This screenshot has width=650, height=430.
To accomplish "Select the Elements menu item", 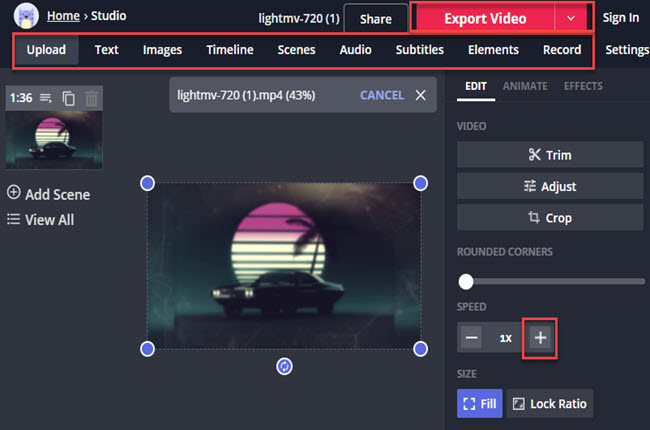I will click(493, 49).
